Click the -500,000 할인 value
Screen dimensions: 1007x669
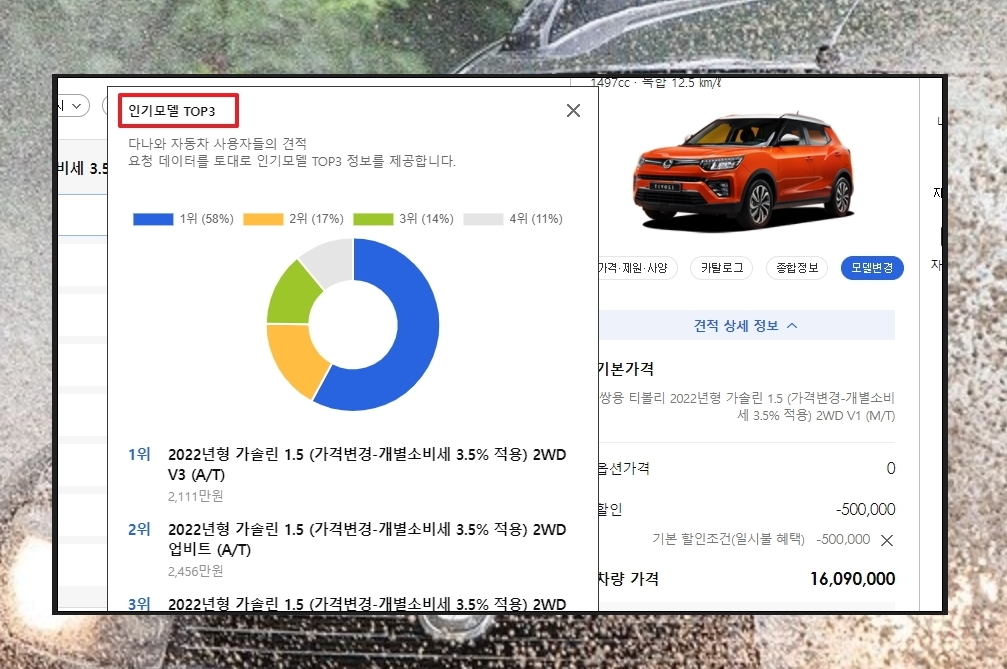(865, 509)
